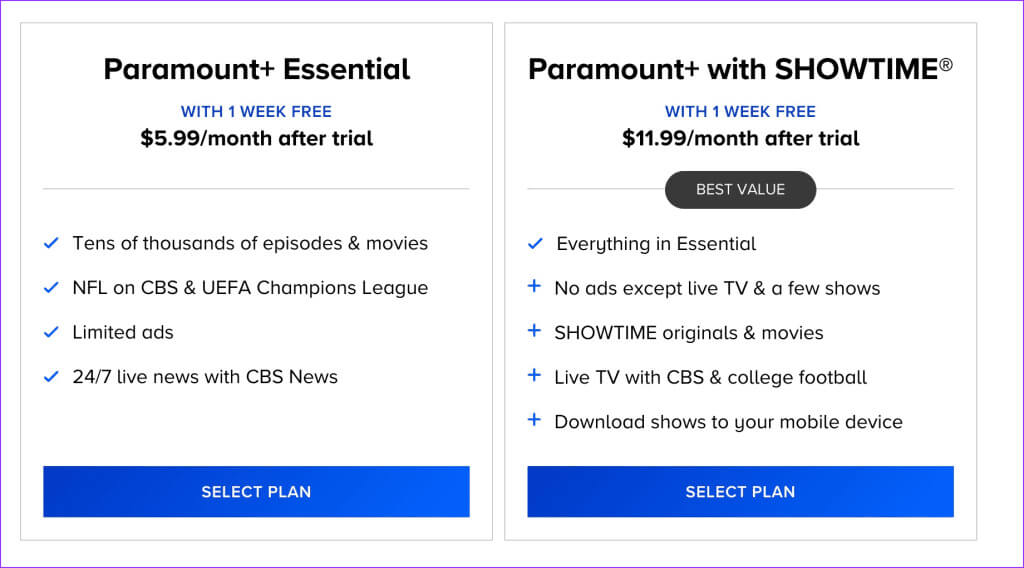This screenshot has width=1024, height=568.
Task: Click plus icon beside SHOWTIME originals & movies
Action: point(534,331)
